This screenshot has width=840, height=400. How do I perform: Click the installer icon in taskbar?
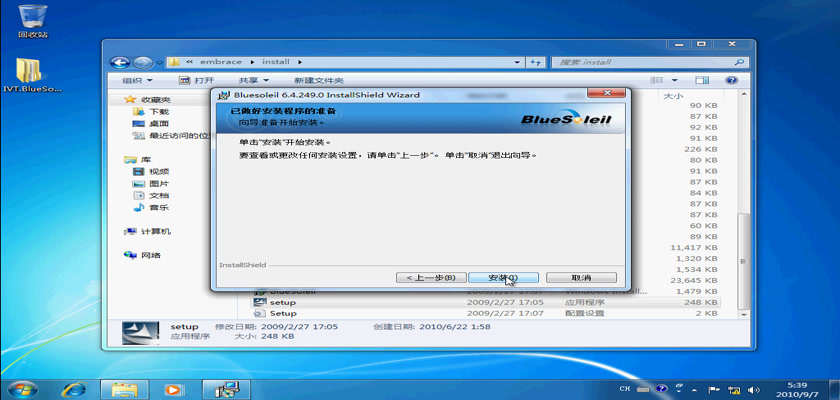pos(225,388)
